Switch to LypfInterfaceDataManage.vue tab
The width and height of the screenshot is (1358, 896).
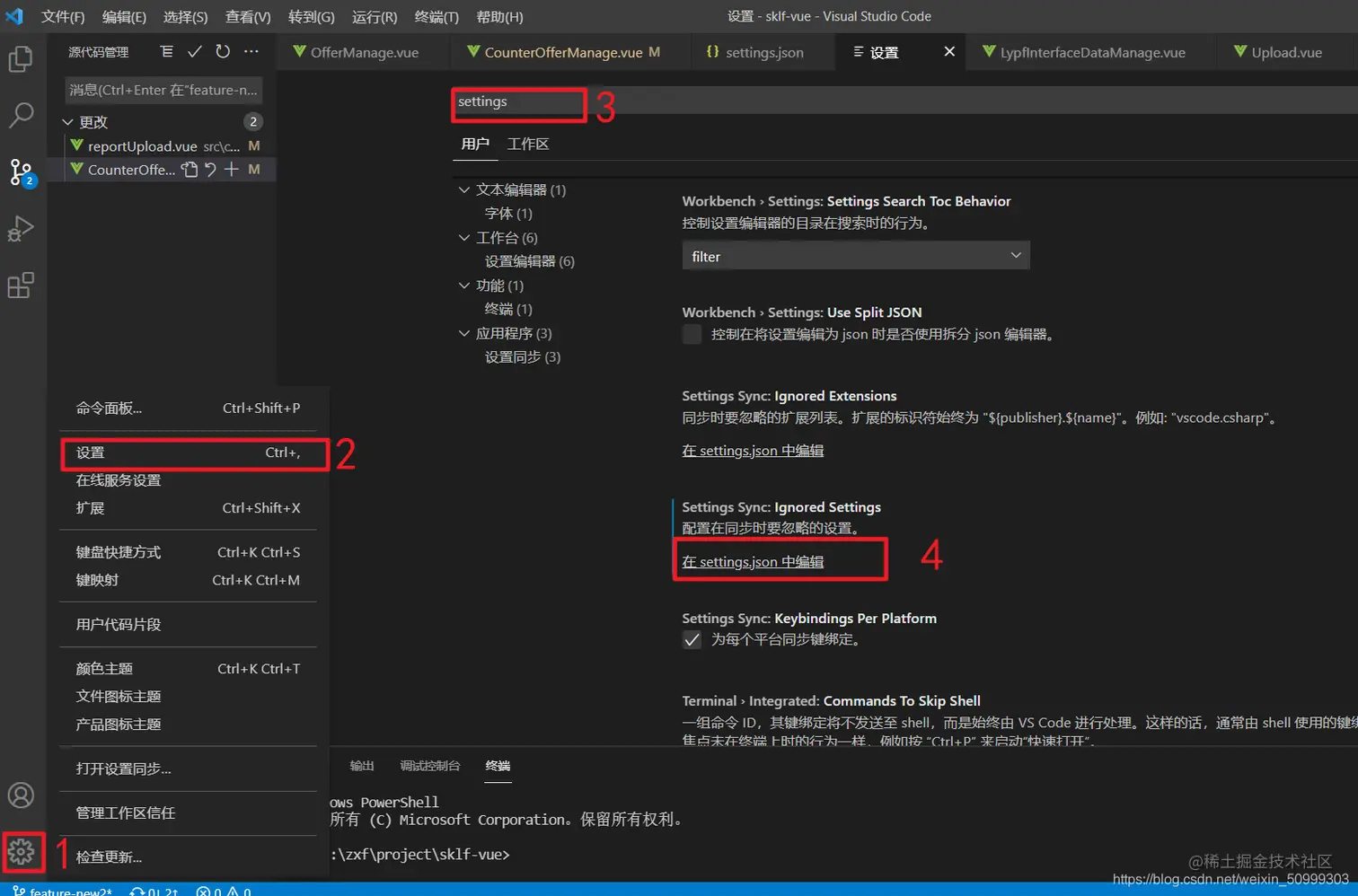(1092, 52)
